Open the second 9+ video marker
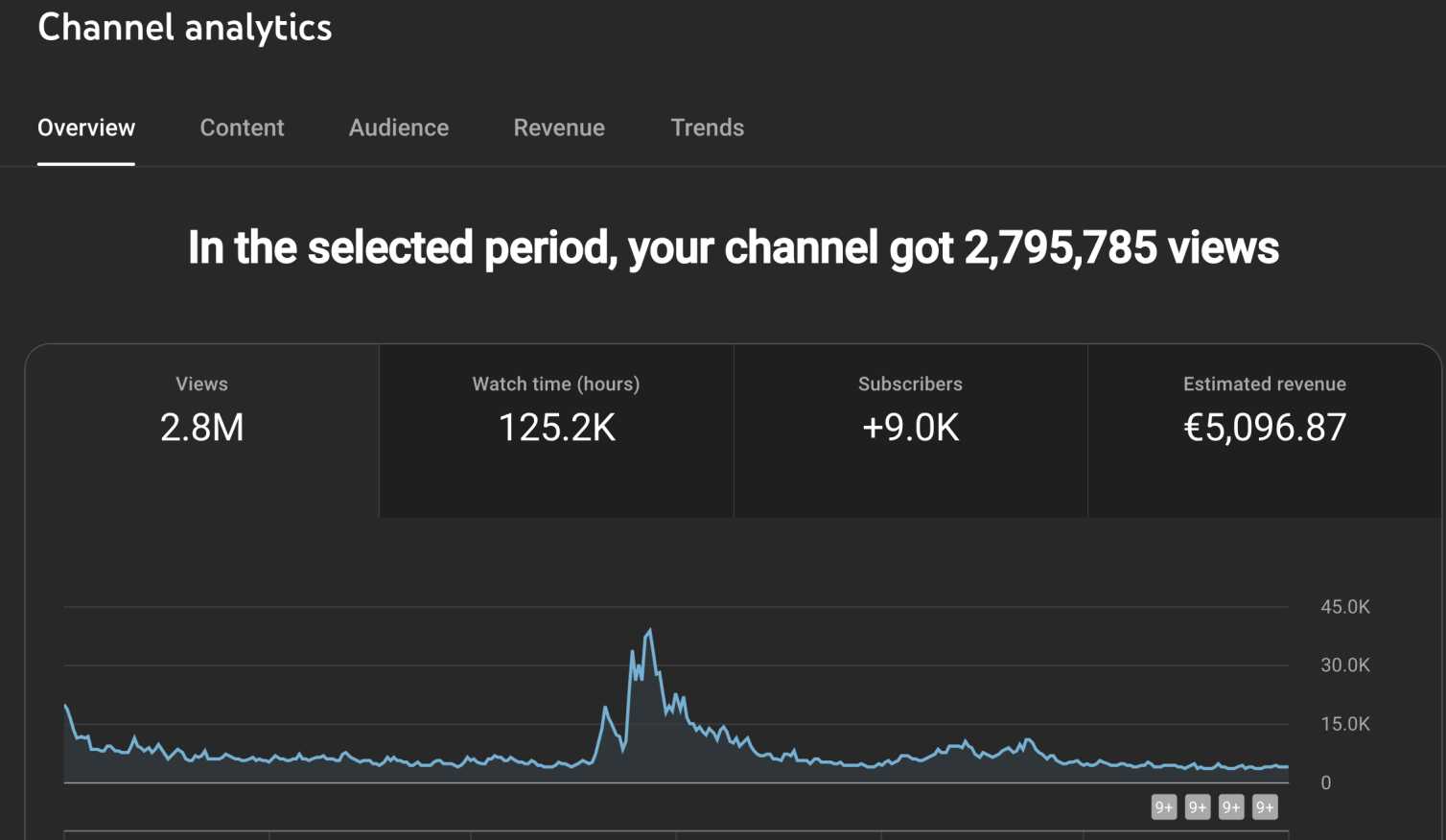This screenshot has width=1446, height=840. 1198,807
